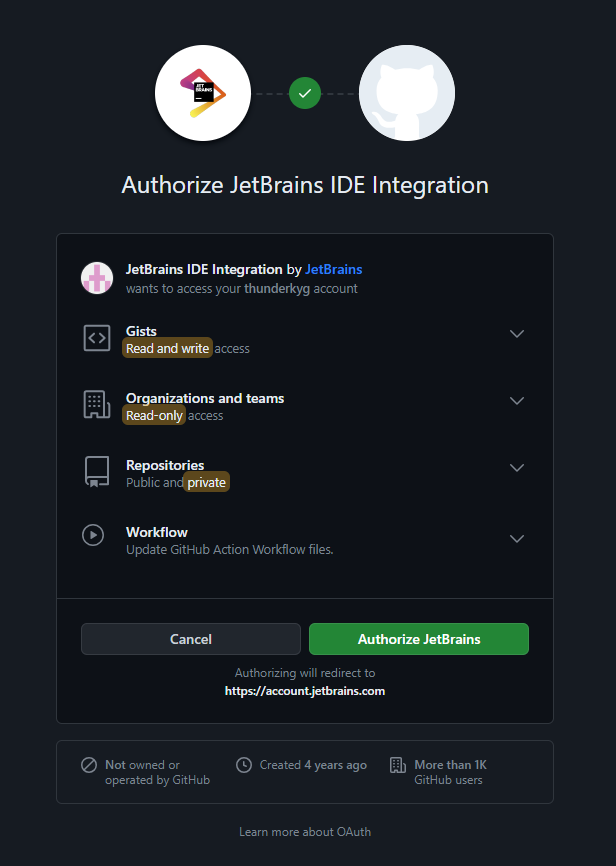This screenshot has width=616, height=866.
Task: Open the JetBrains publisher link
Action: (x=334, y=270)
